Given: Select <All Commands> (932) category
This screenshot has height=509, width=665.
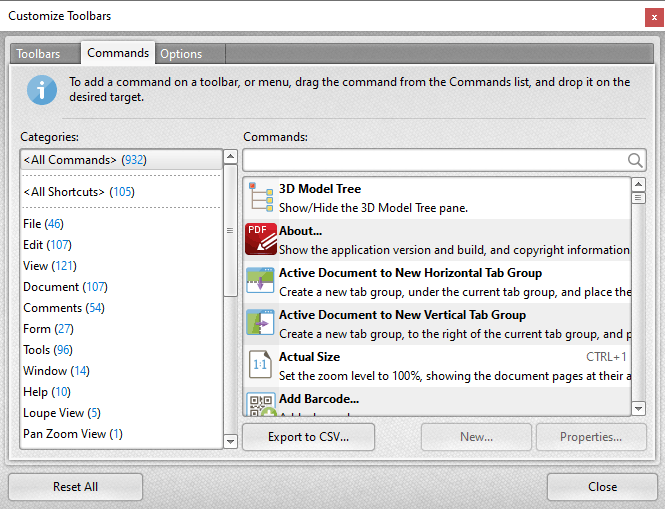Looking at the screenshot, I should click(x=121, y=160).
